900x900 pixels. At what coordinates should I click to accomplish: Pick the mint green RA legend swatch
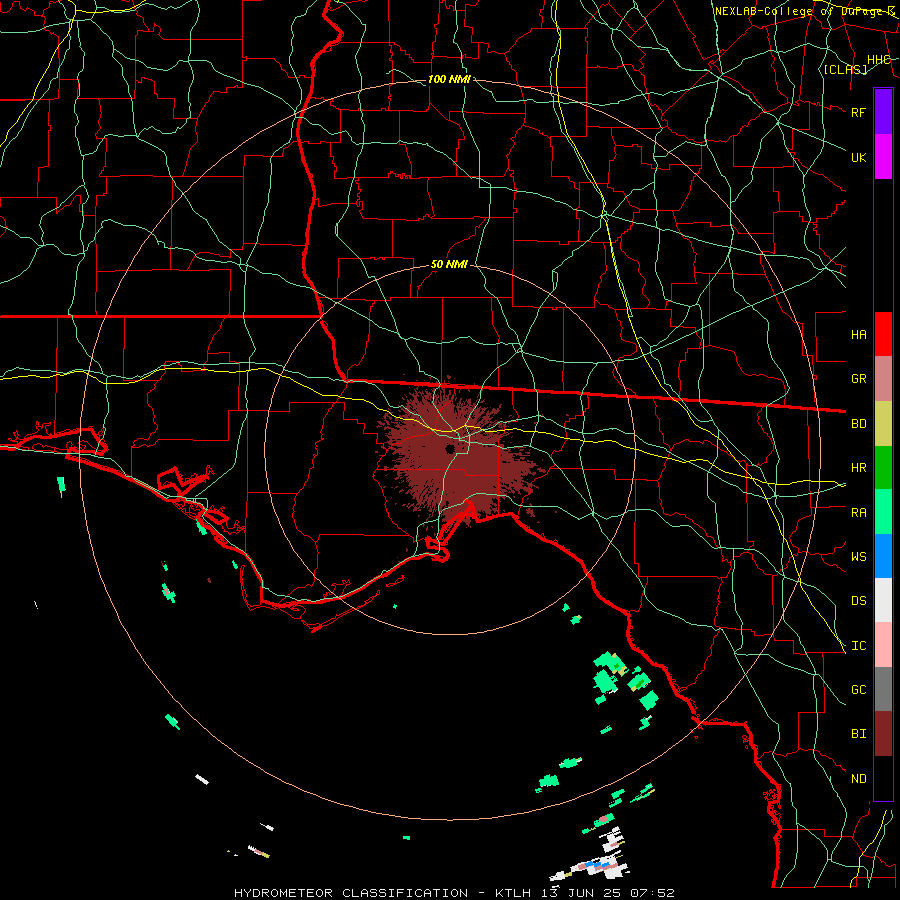coord(883,512)
